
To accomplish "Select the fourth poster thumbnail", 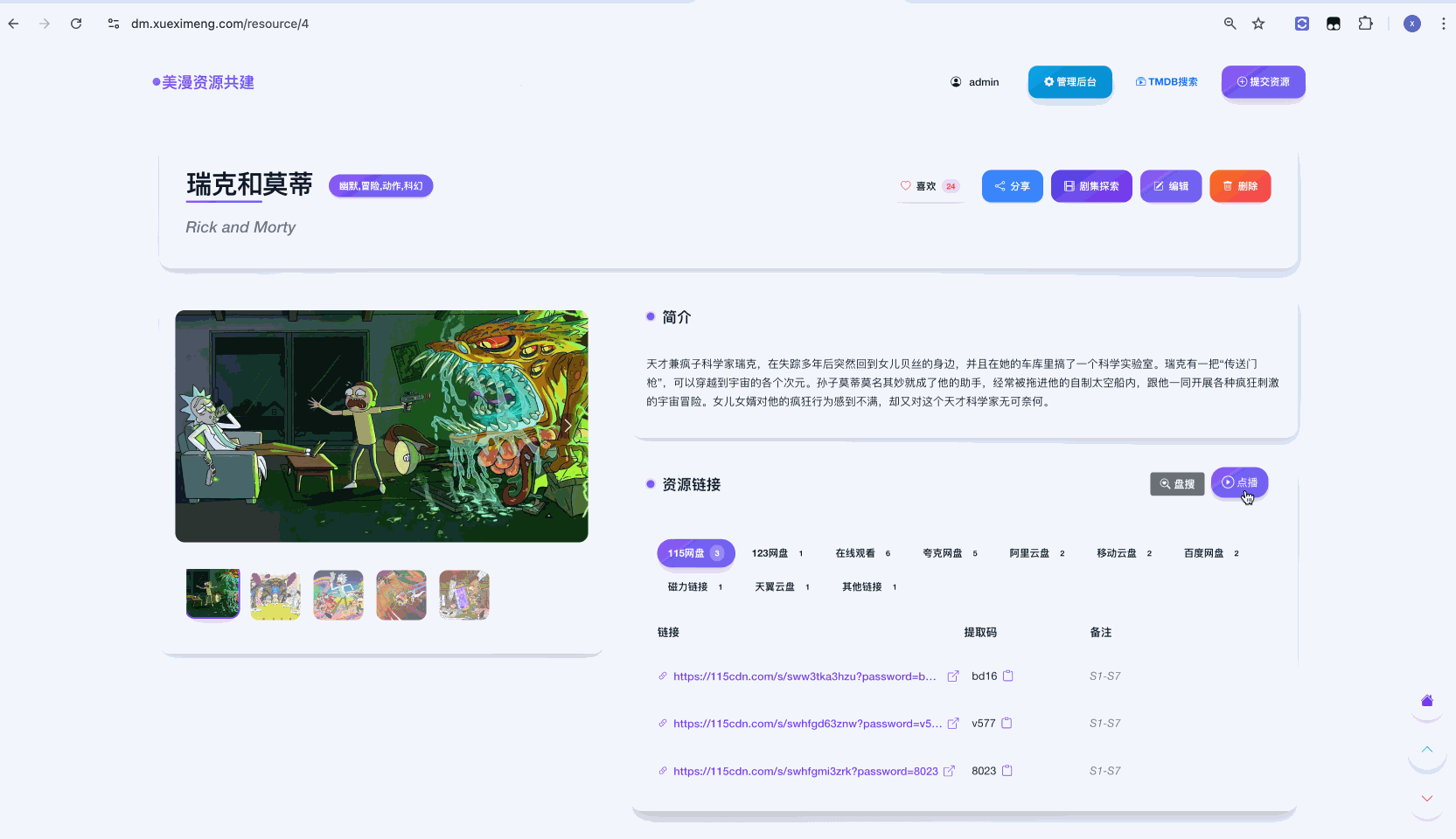I will 401,595.
